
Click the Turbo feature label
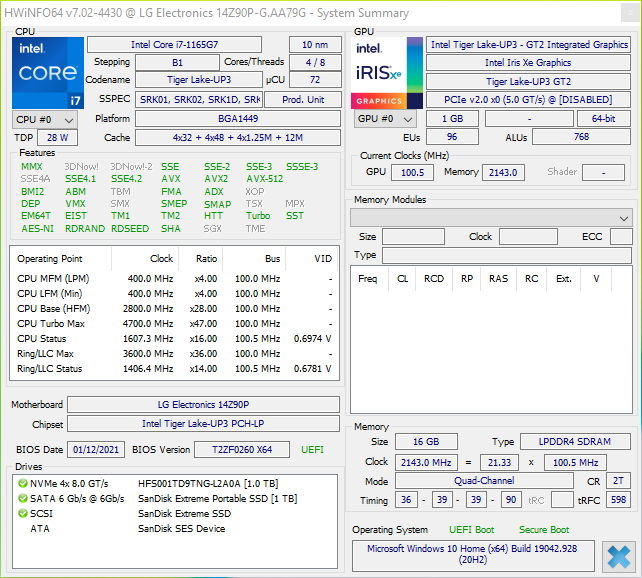point(258,216)
